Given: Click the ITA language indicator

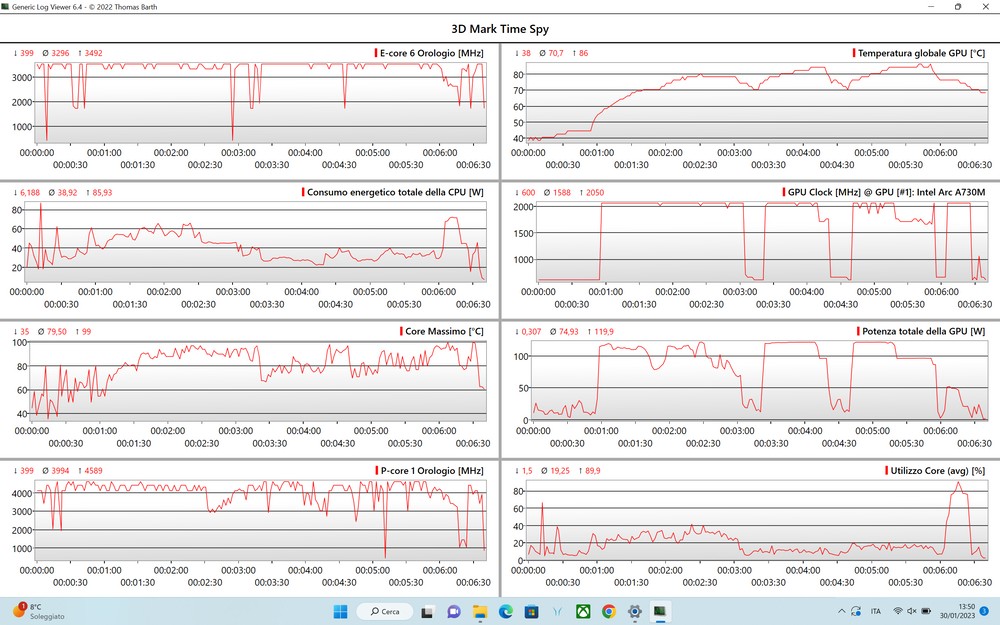Looking at the screenshot, I should (876, 611).
